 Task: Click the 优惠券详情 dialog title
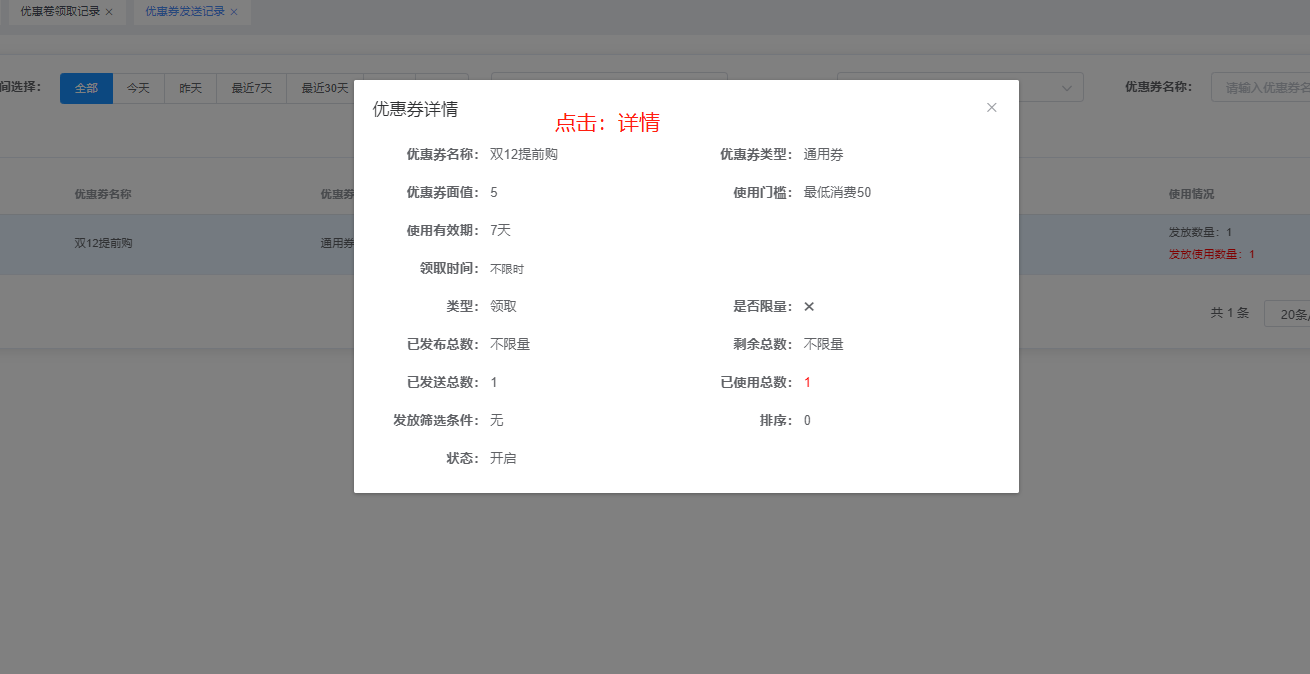[x=415, y=110]
